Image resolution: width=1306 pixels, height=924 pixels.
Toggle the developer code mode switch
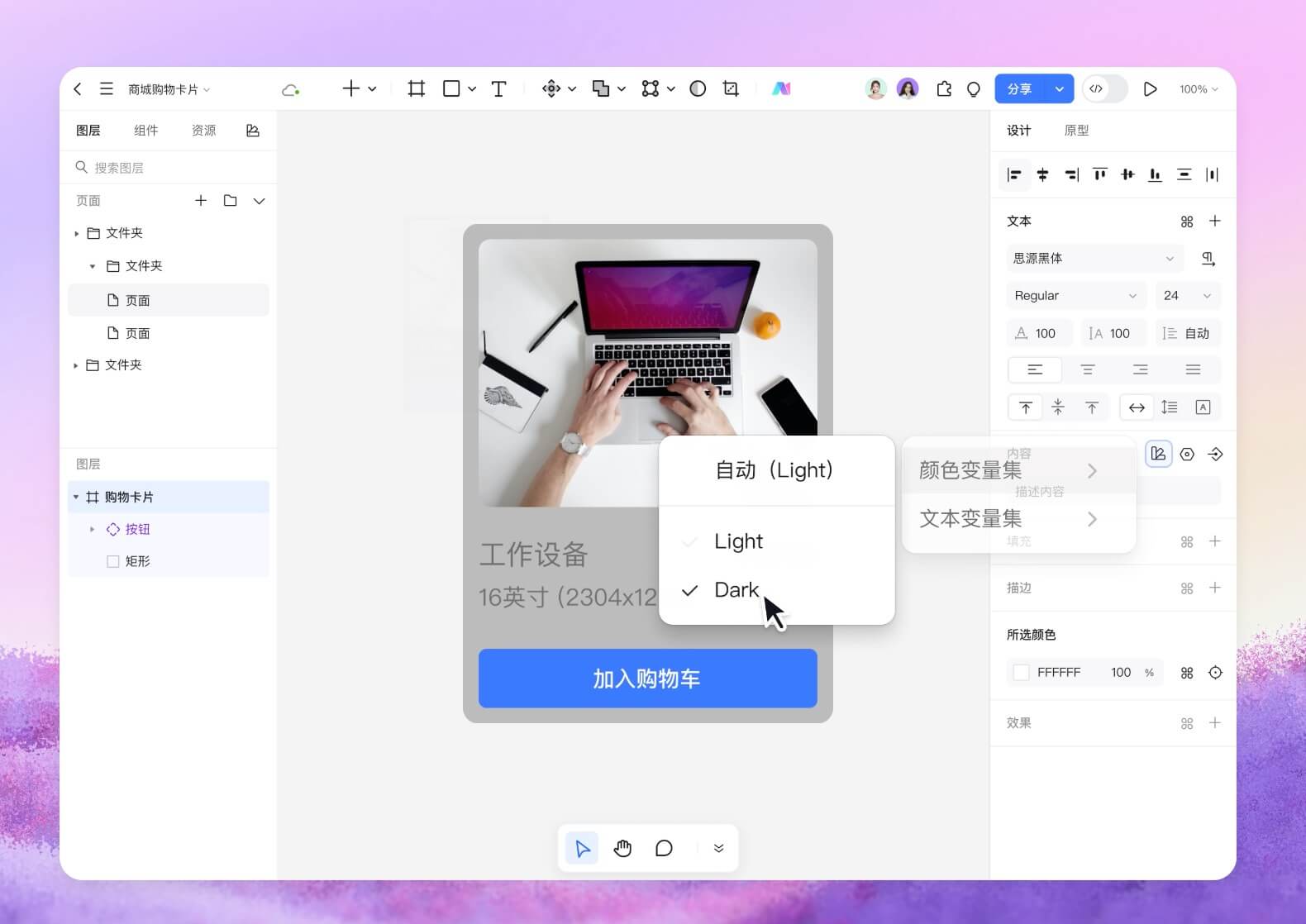coord(1105,88)
